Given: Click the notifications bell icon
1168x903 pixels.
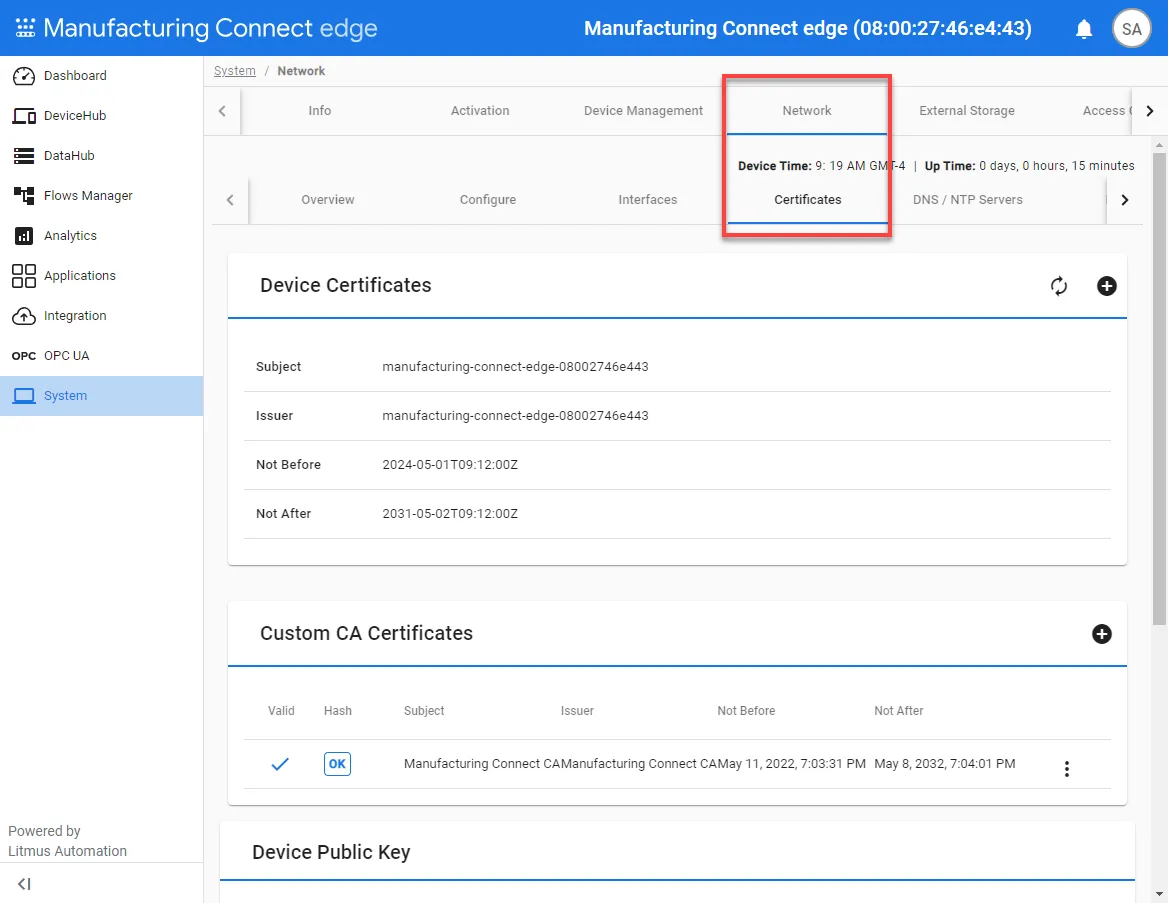Looking at the screenshot, I should 1084,29.
